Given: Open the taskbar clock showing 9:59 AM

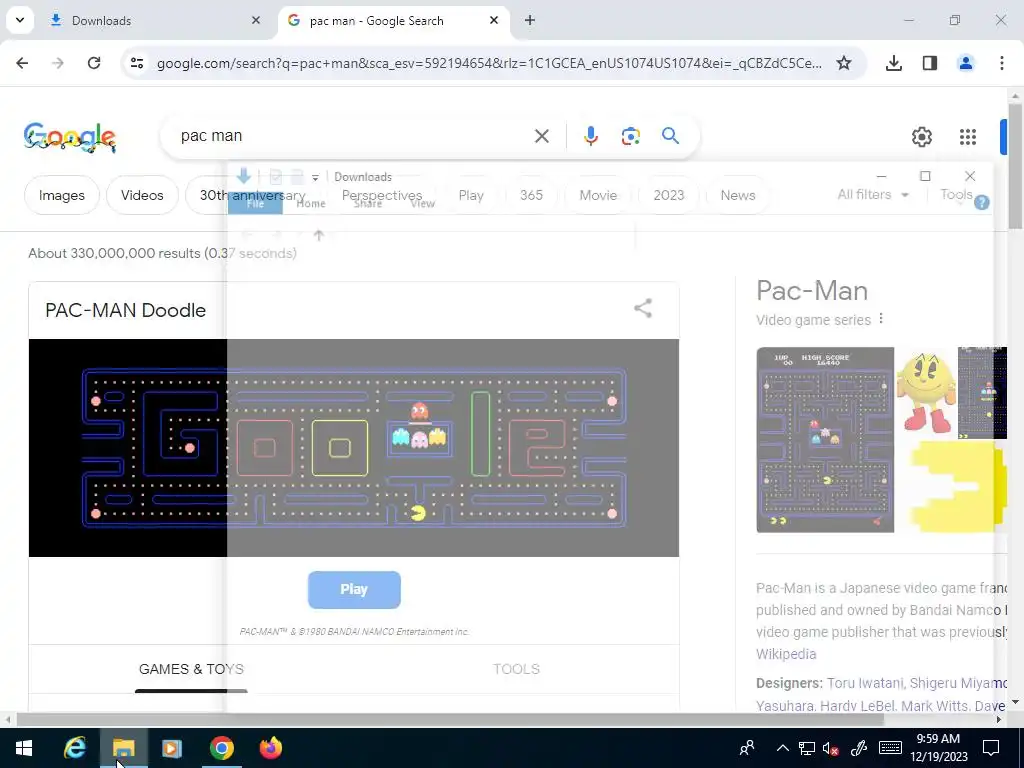Looking at the screenshot, I should [938, 748].
